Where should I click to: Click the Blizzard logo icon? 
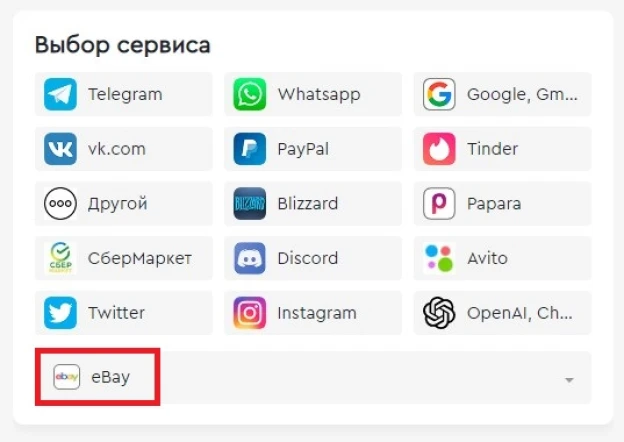(250, 203)
